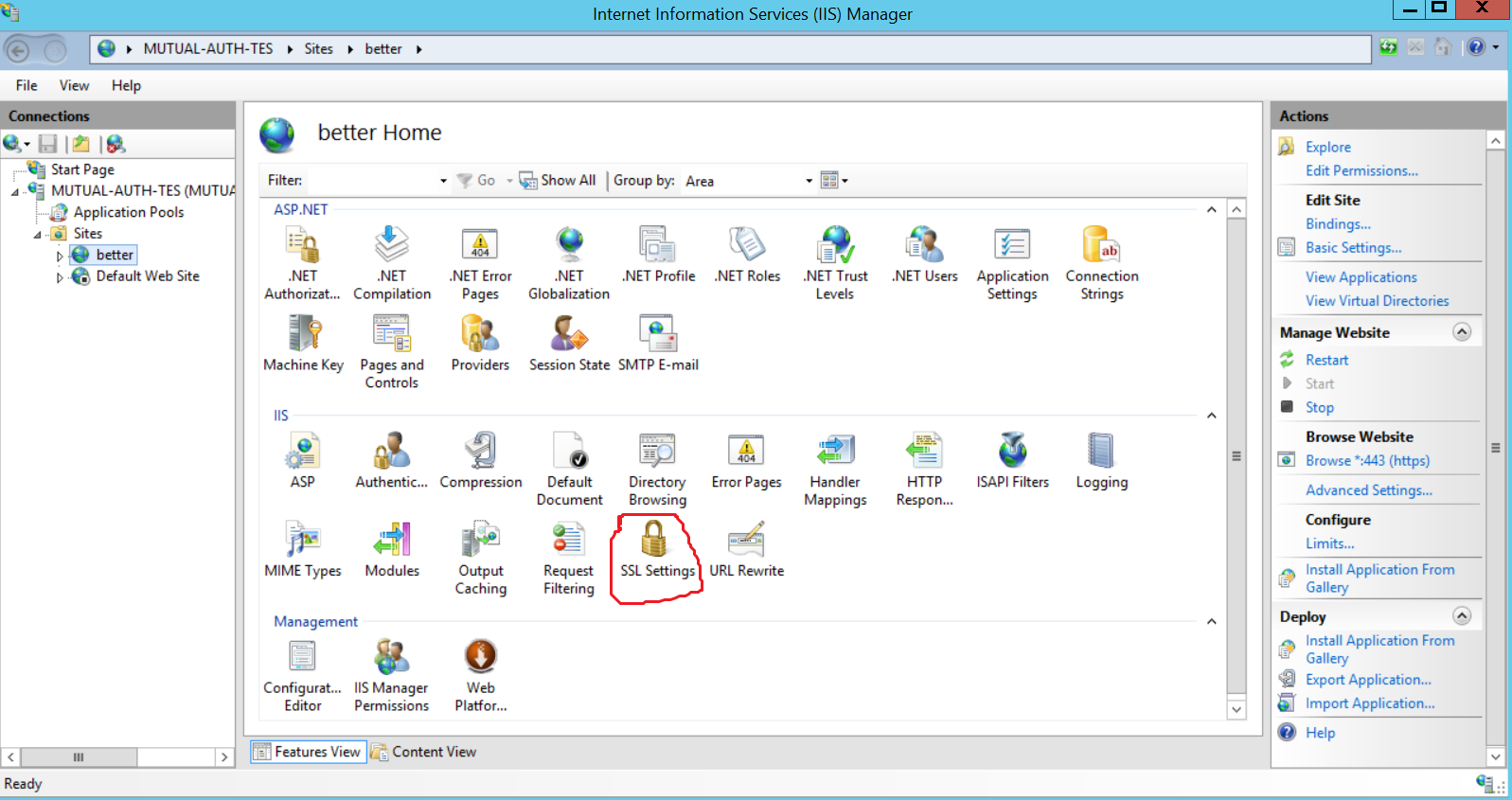Open IIS Manager Permissions feature
The image size is (1512, 800).
(x=392, y=675)
